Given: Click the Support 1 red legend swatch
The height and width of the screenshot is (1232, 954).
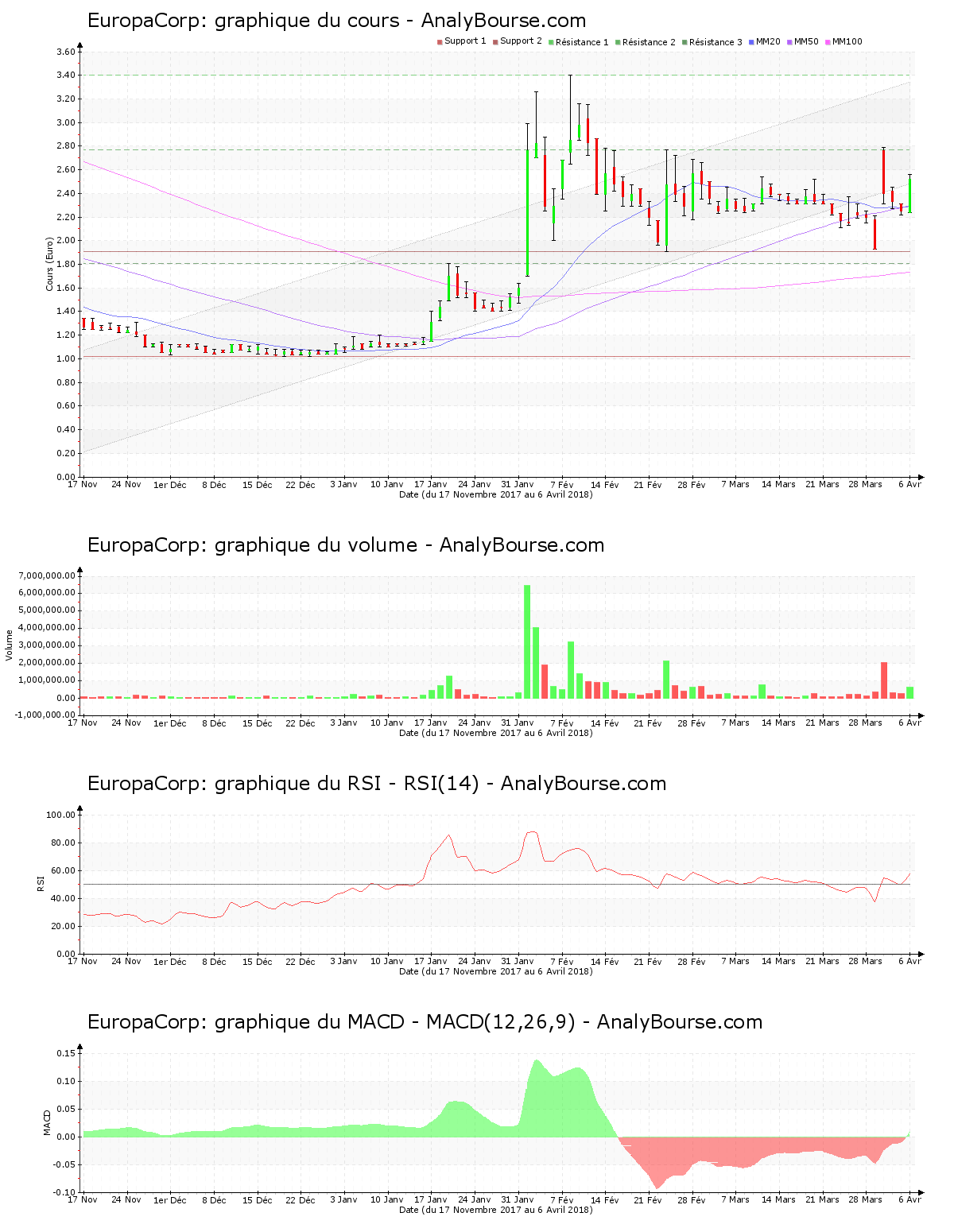Looking at the screenshot, I should (440, 42).
